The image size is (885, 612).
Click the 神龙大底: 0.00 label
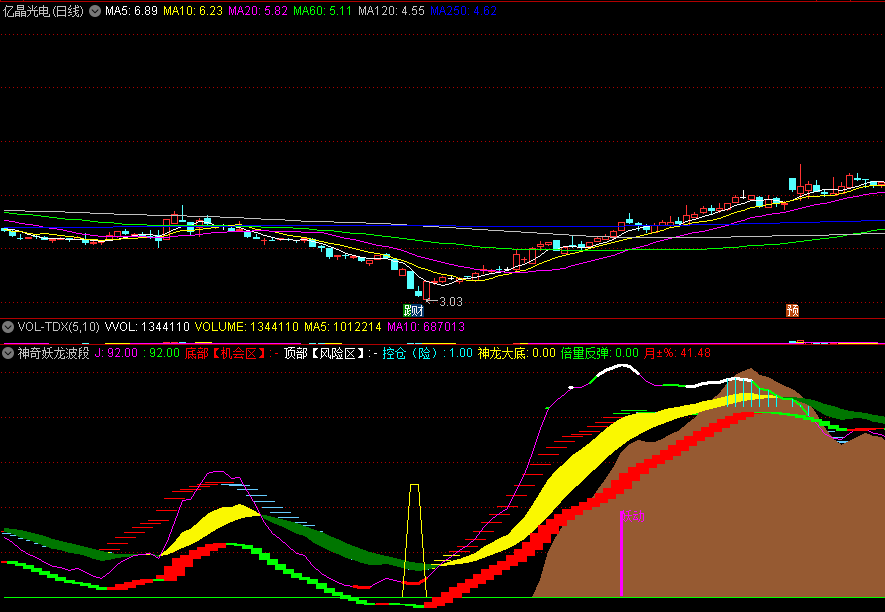pos(516,353)
